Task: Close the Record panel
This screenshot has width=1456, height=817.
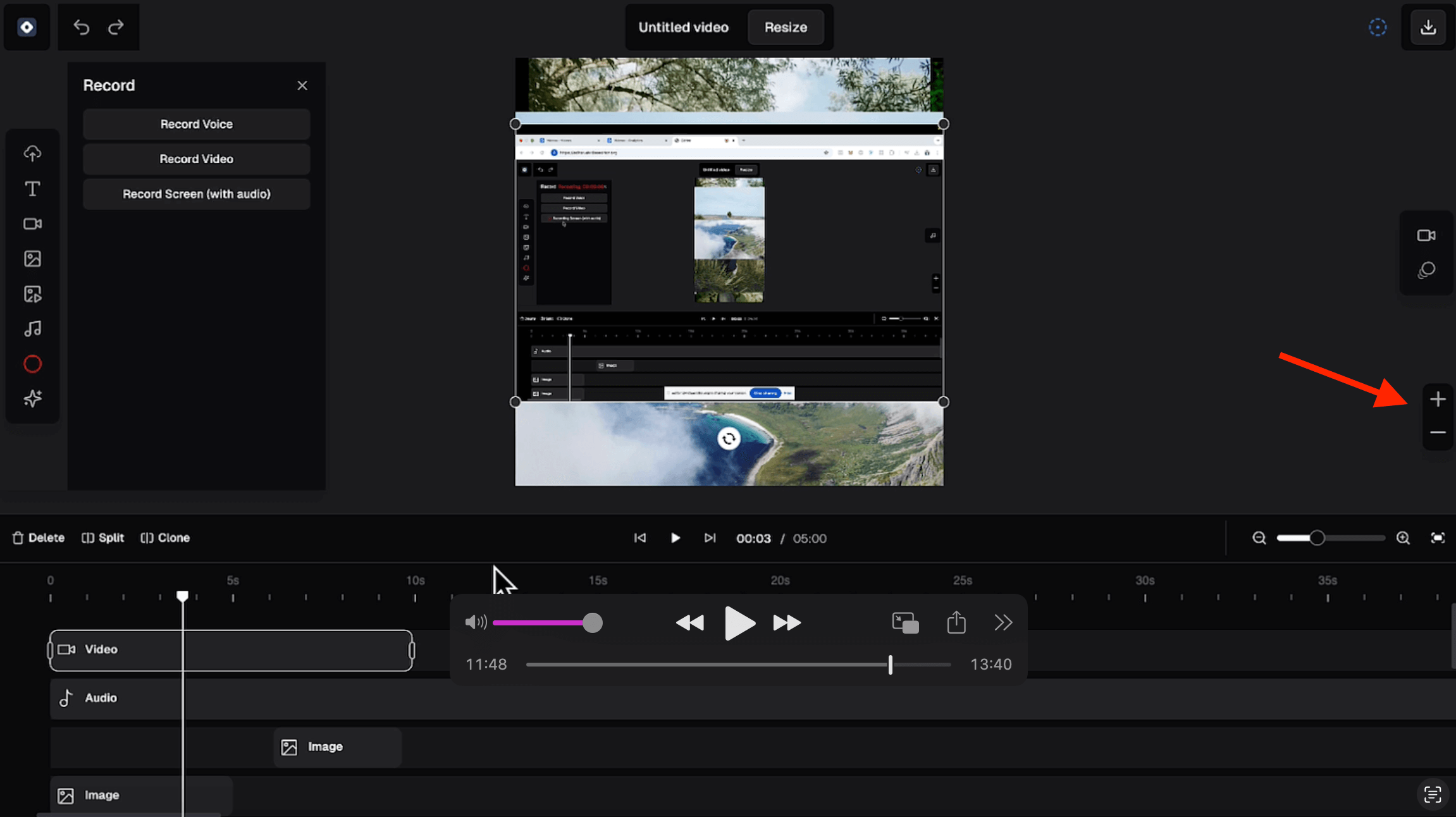Action: (302, 85)
